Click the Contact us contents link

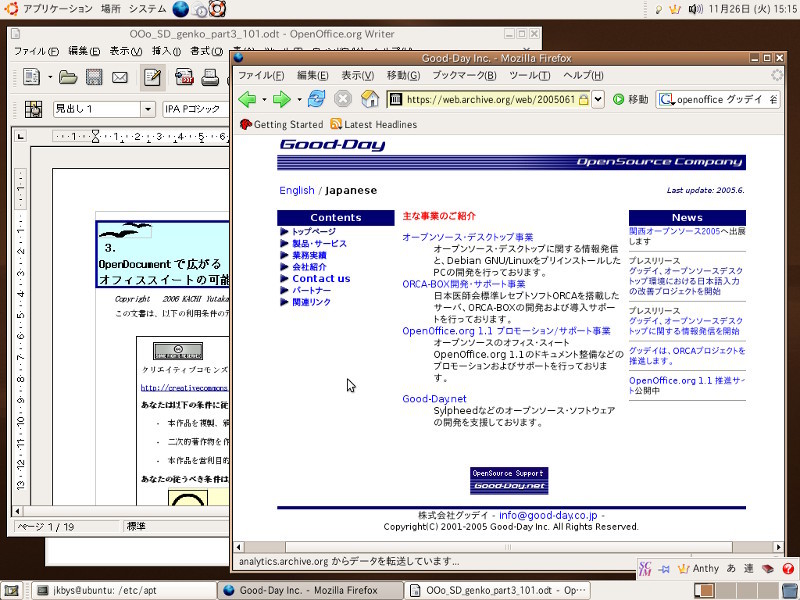(x=321, y=279)
